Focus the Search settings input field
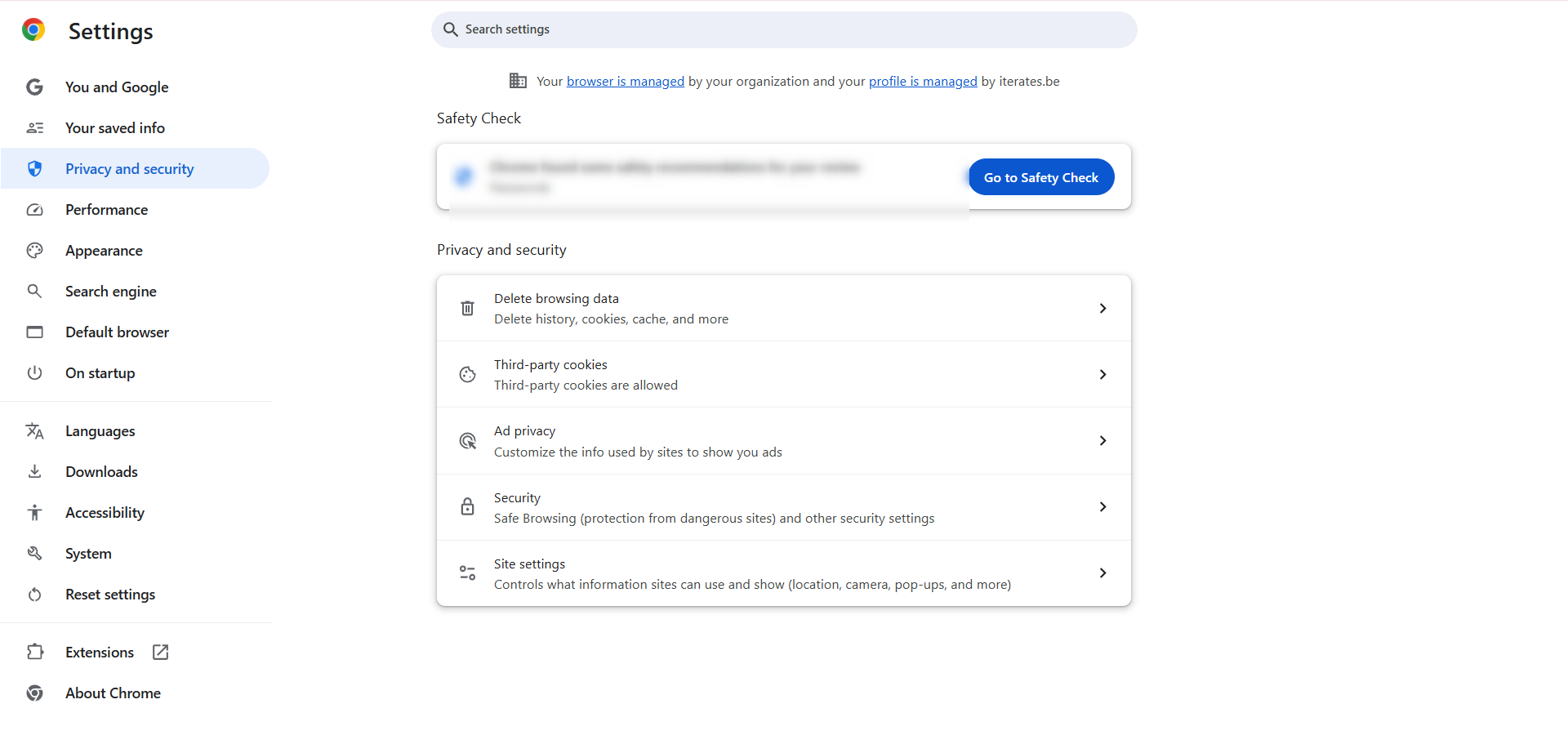 click(x=784, y=29)
